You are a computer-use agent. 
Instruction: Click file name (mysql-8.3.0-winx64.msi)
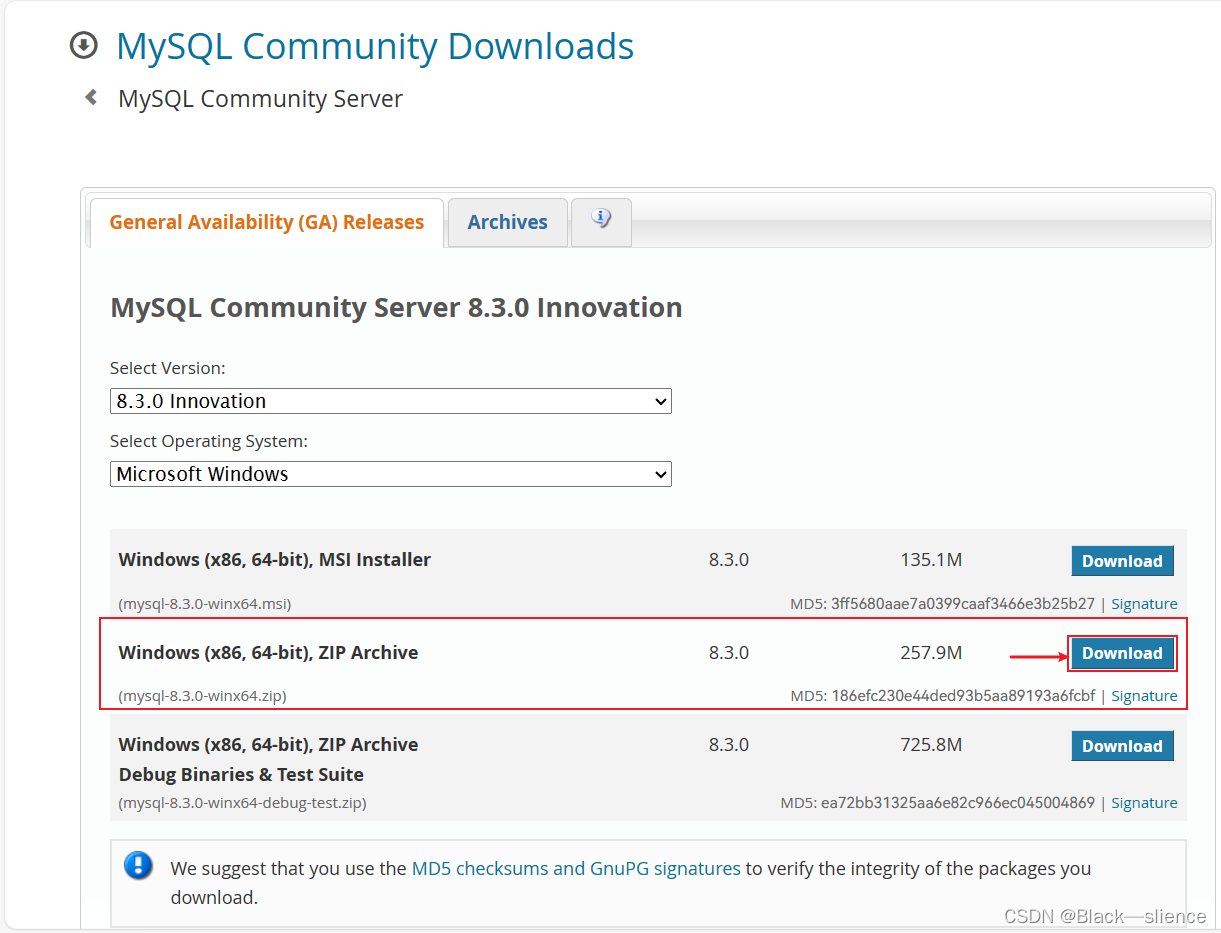[x=205, y=604]
